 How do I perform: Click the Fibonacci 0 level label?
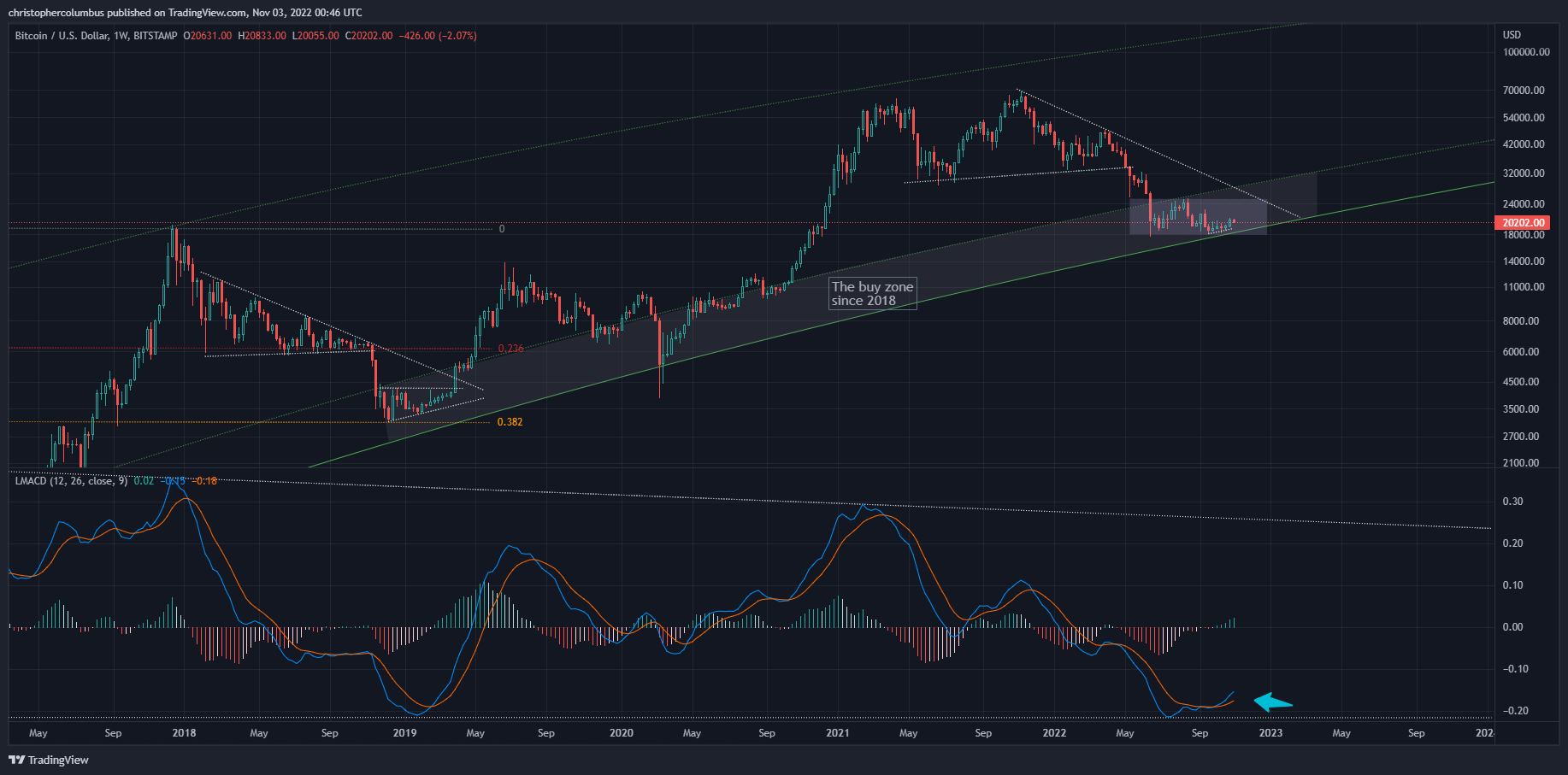pos(502,229)
